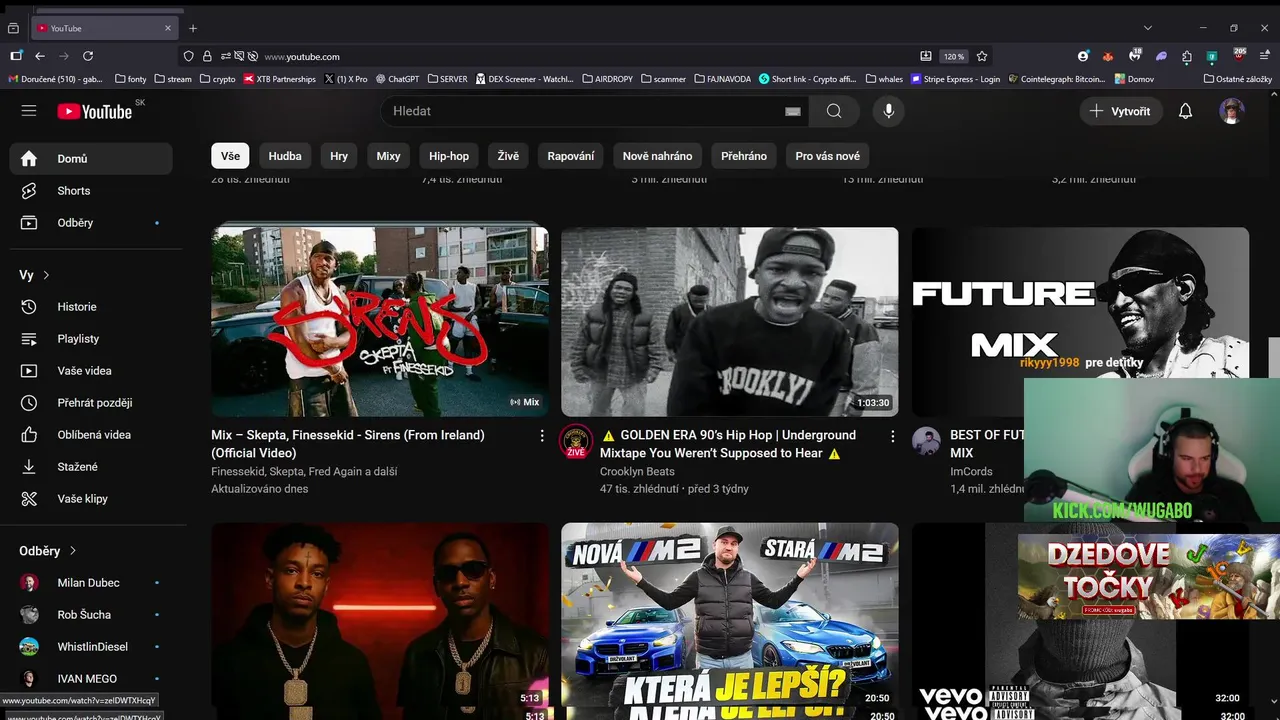Open Historie in the sidebar

(91, 307)
